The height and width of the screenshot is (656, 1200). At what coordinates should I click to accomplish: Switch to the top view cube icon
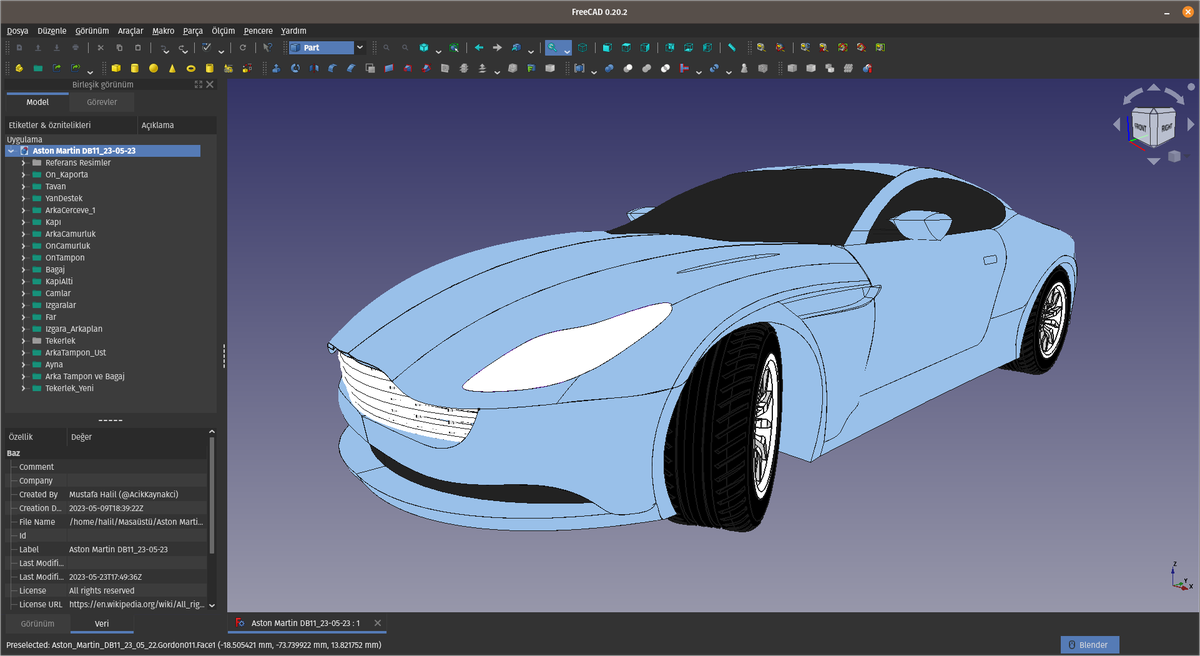click(626, 47)
